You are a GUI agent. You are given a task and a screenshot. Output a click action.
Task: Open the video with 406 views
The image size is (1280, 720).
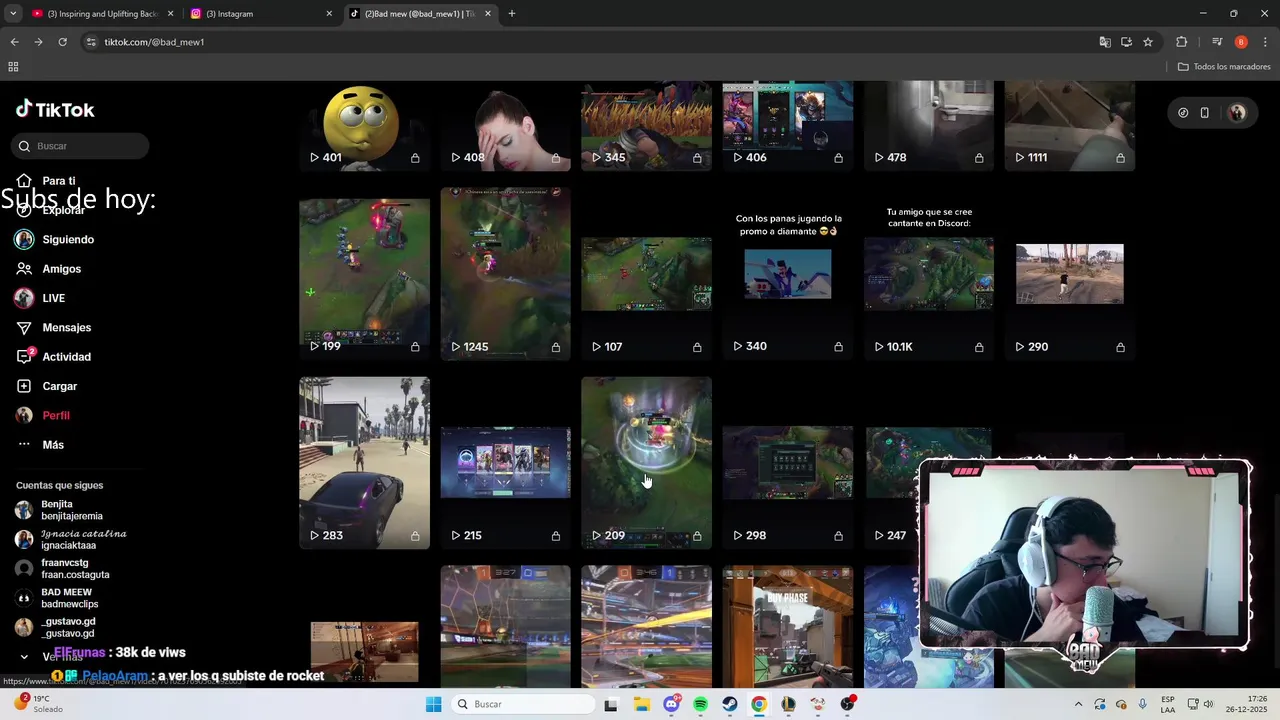(x=788, y=125)
